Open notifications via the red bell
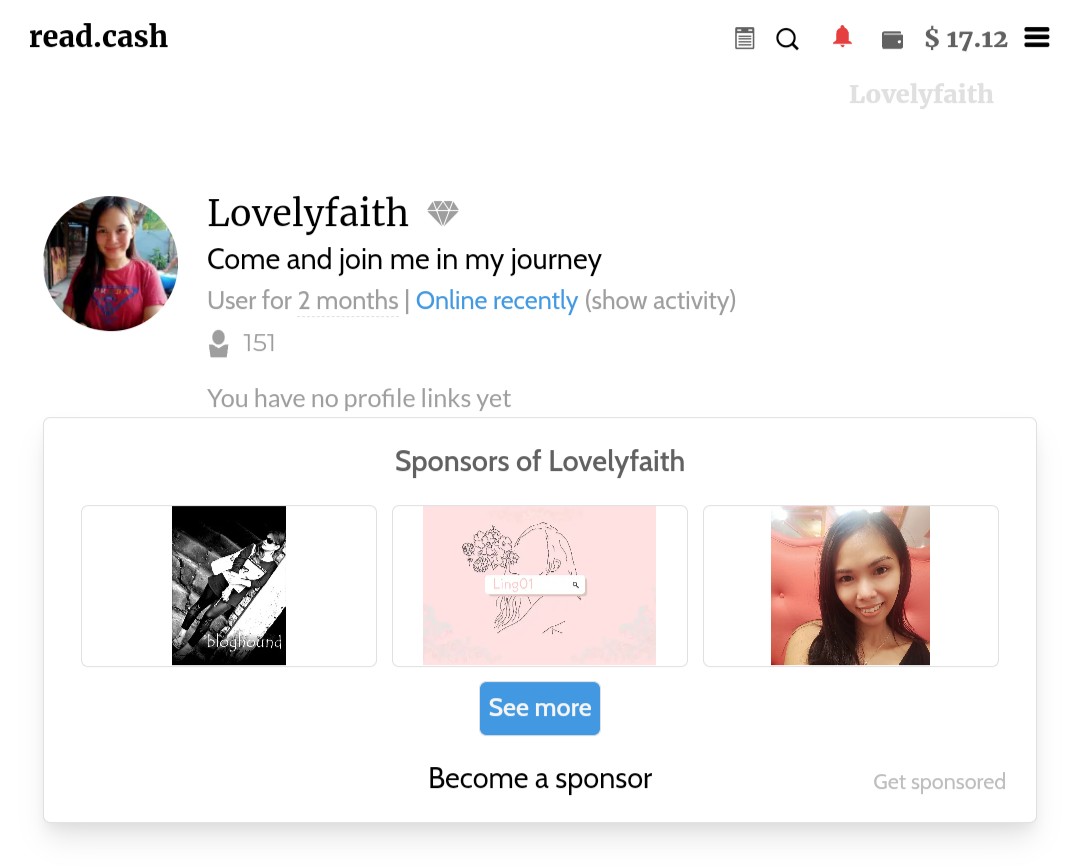 pos(842,36)
